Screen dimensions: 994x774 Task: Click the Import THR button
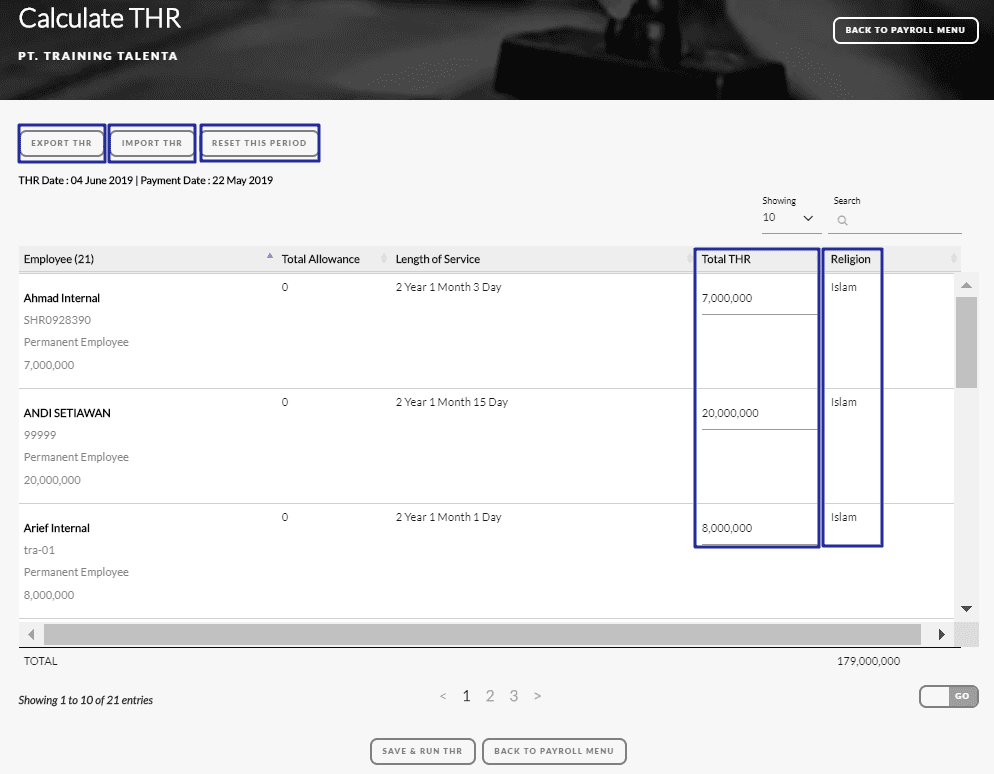click(152, 143)
